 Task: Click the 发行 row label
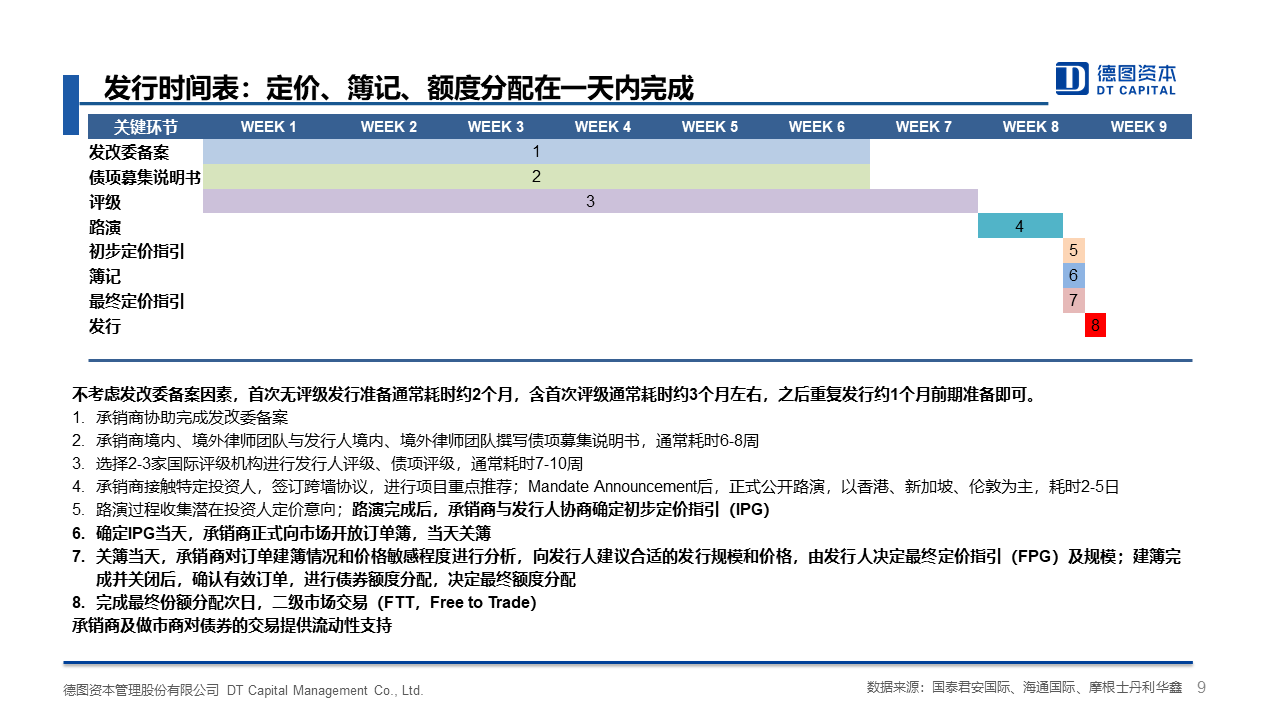[105, 326]
